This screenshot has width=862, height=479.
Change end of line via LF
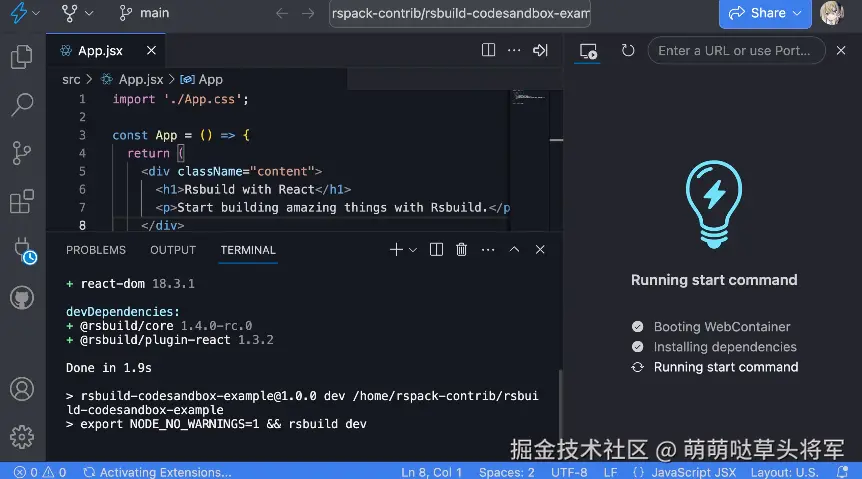(610, 472)
